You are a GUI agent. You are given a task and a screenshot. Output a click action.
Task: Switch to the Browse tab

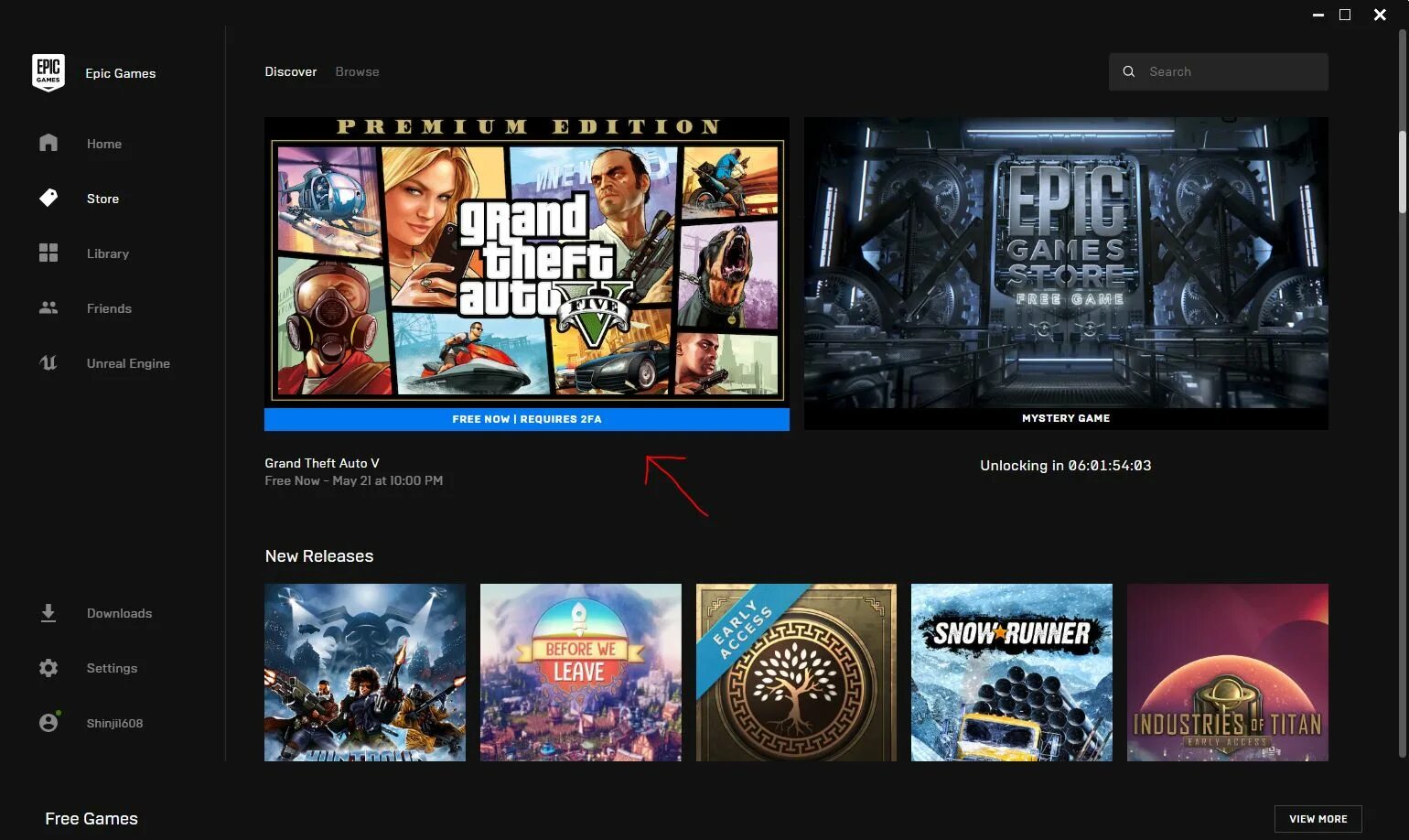(357, 71)
